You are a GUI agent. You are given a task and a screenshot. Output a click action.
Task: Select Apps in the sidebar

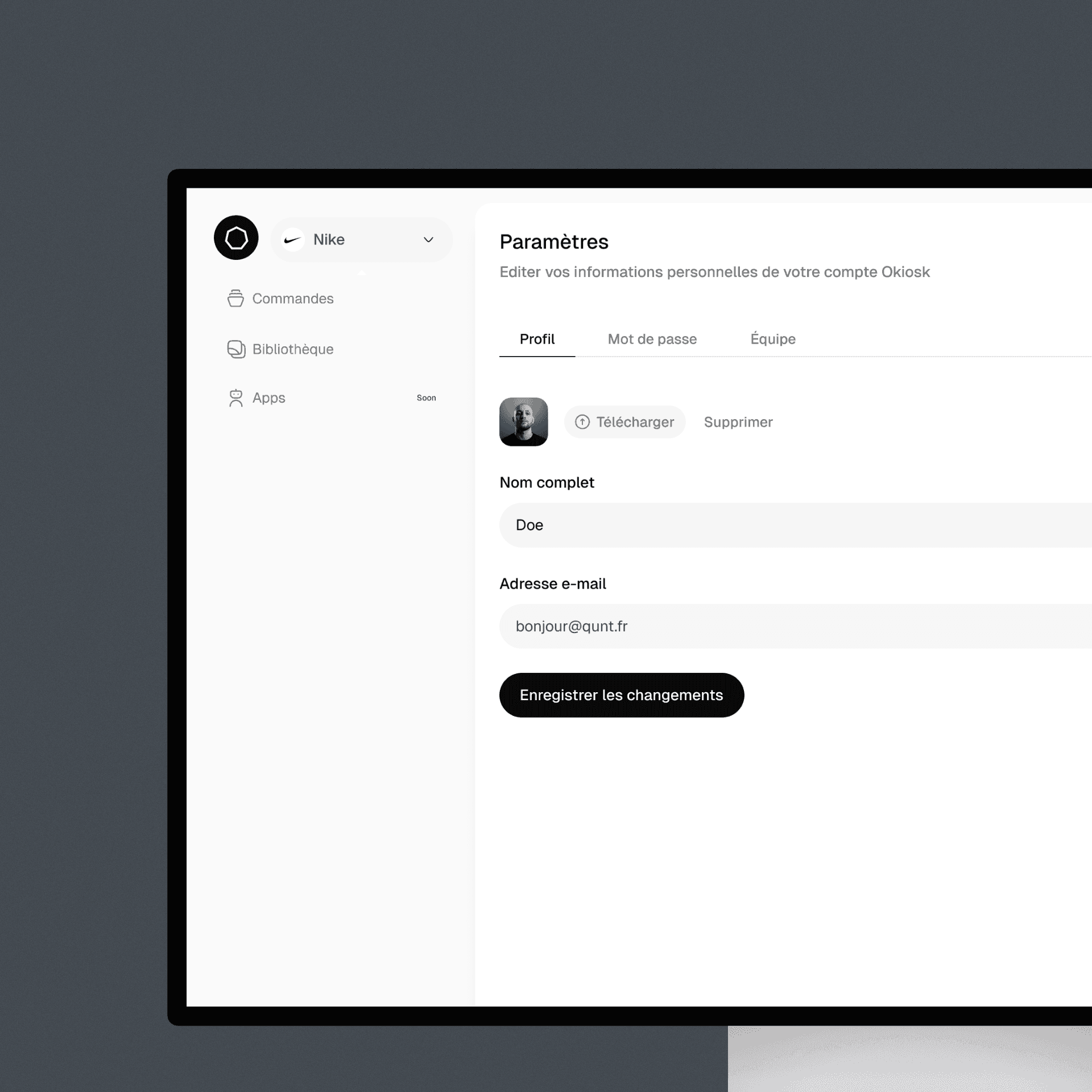268,398
